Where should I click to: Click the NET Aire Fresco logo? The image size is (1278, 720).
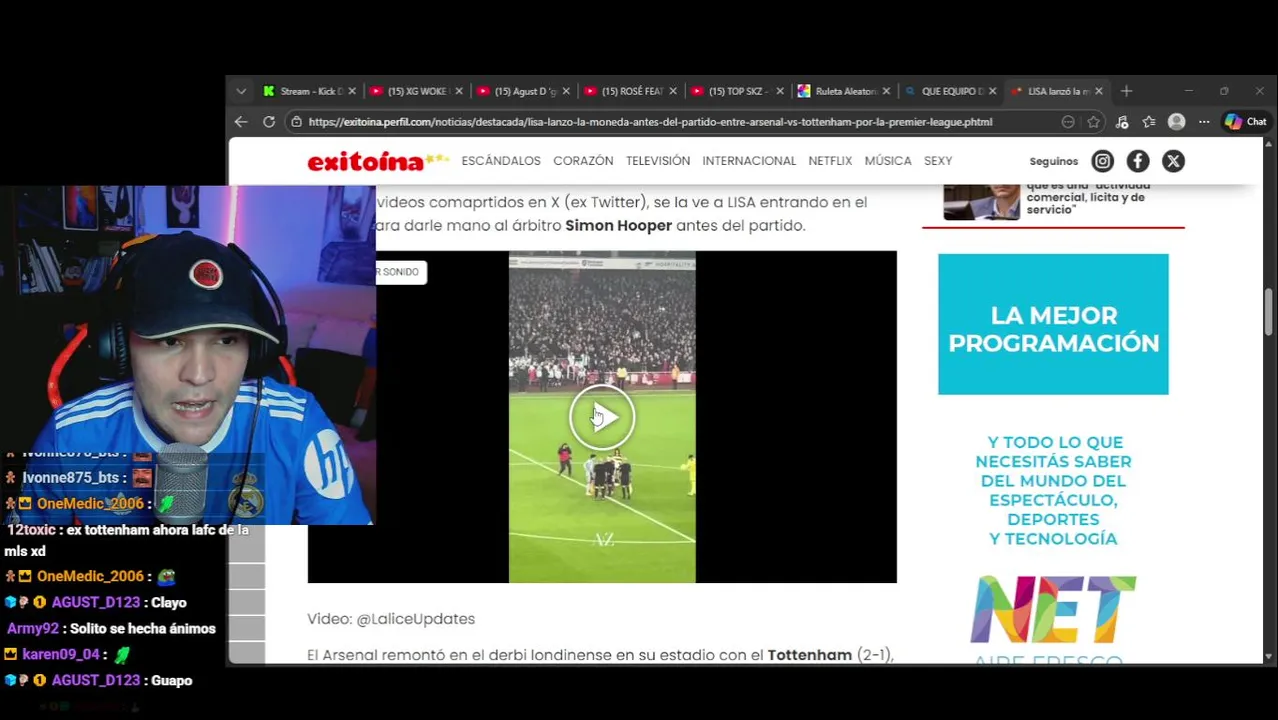tap(1053, 618)
